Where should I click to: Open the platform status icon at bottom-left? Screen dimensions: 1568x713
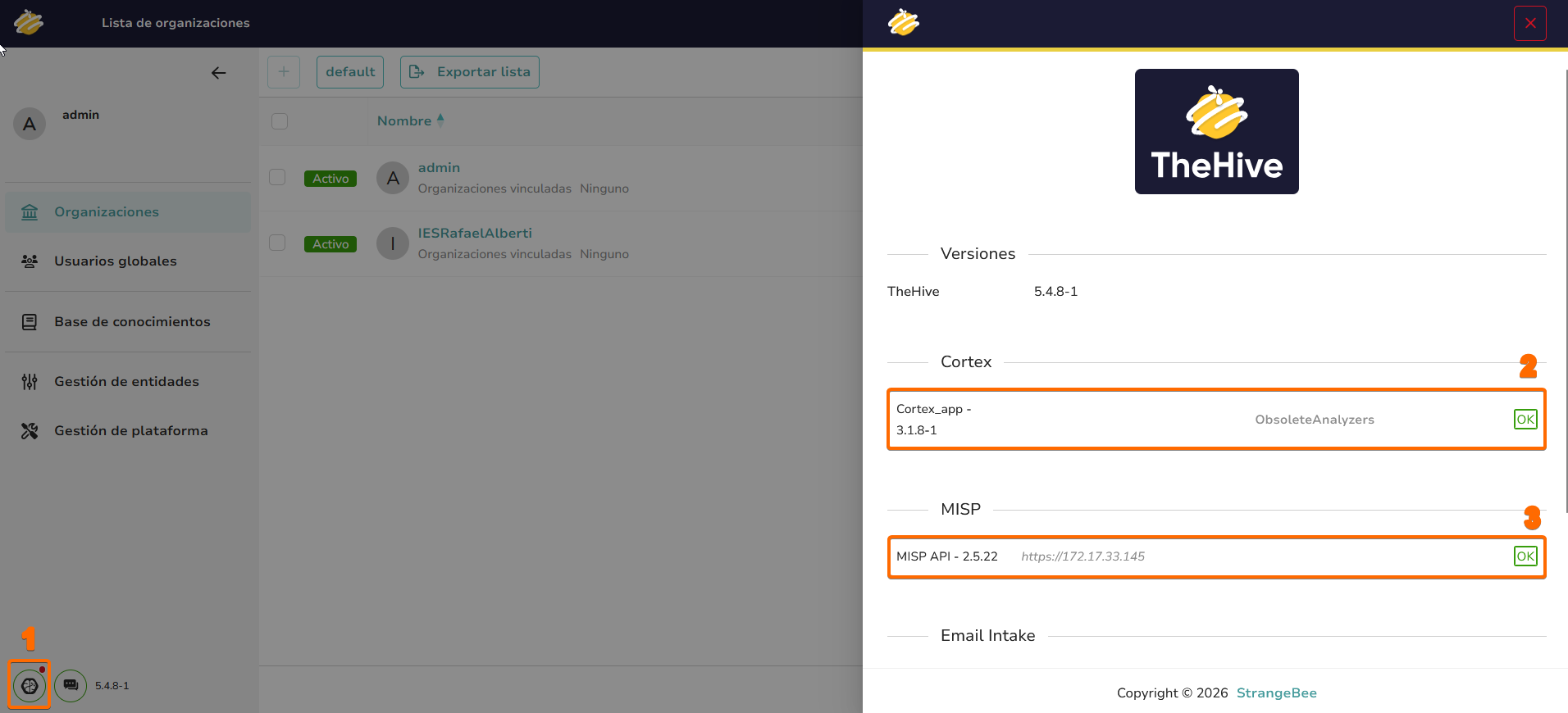tap(30, 686)
